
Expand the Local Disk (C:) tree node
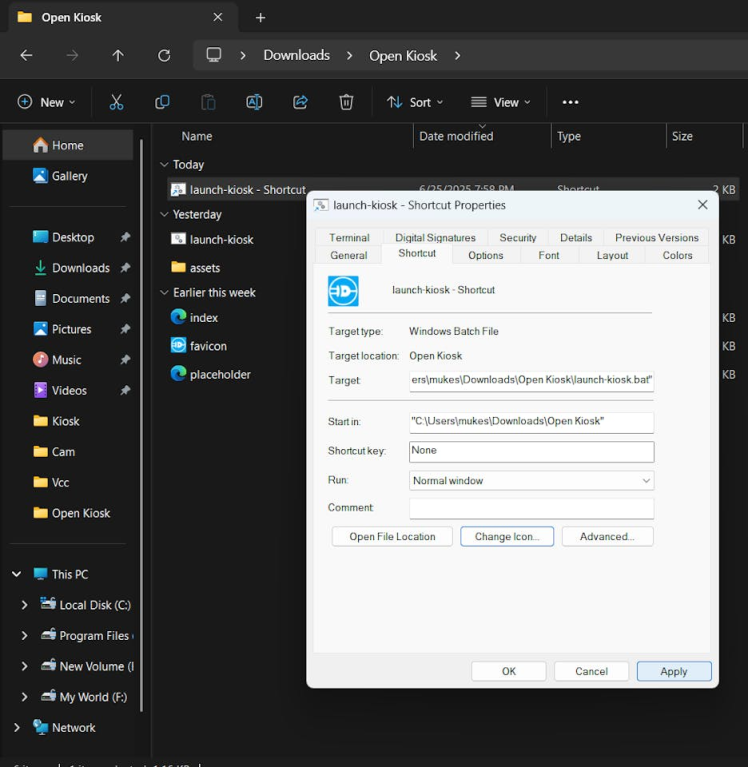pyautogui.click(x=24, y=605)
